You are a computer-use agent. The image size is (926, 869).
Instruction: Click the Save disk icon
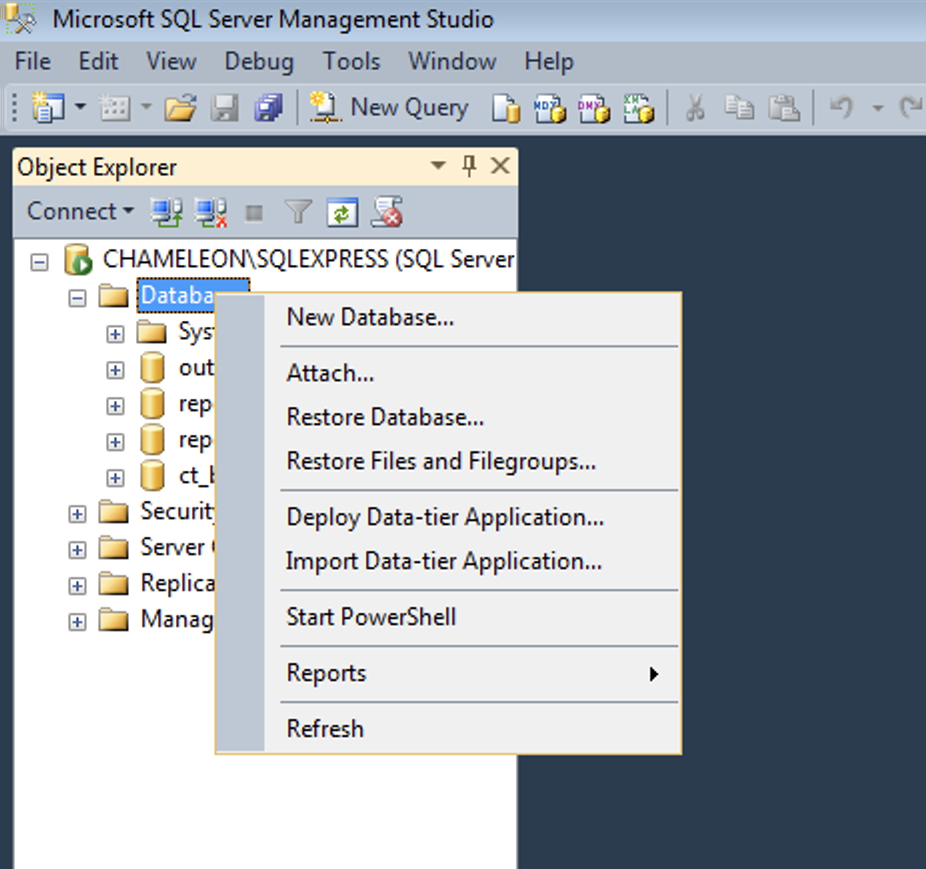(x=224, y=108)
